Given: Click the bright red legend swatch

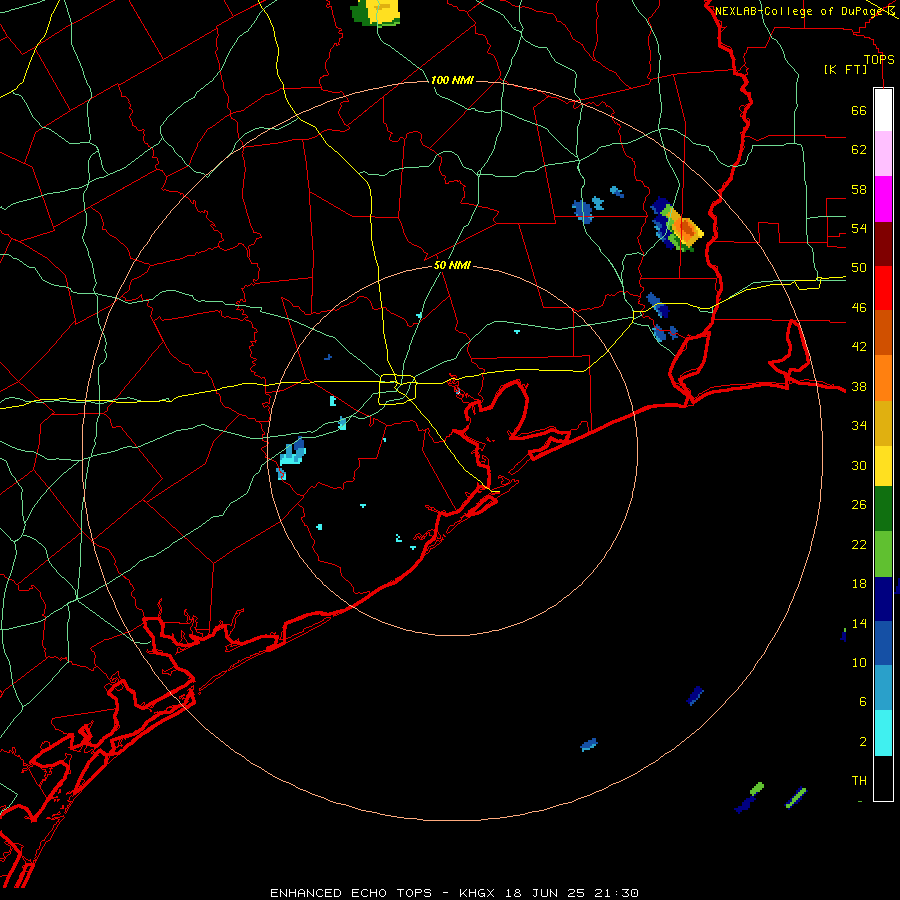Looking at the screenshot, I should 883,288.
